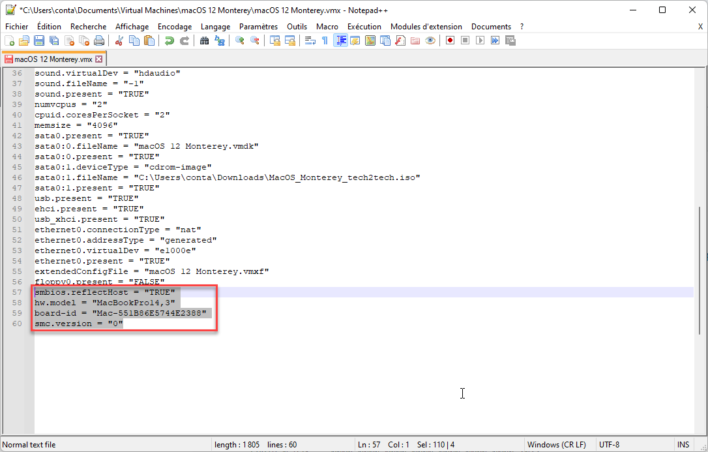
Task: Toggle show all characters pilcrow
Action: (x=325, y=41)
